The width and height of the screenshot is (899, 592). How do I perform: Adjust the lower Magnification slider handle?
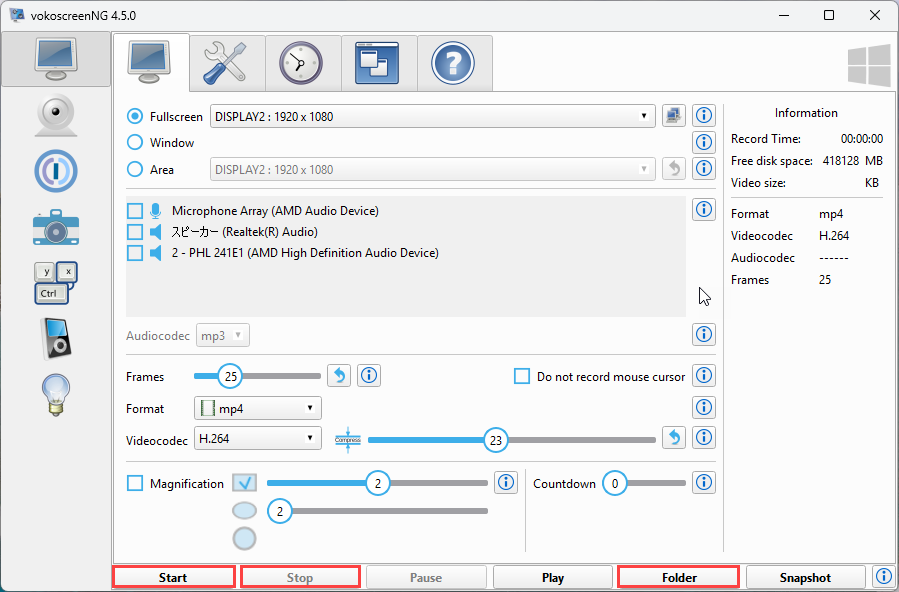(280, 511)
